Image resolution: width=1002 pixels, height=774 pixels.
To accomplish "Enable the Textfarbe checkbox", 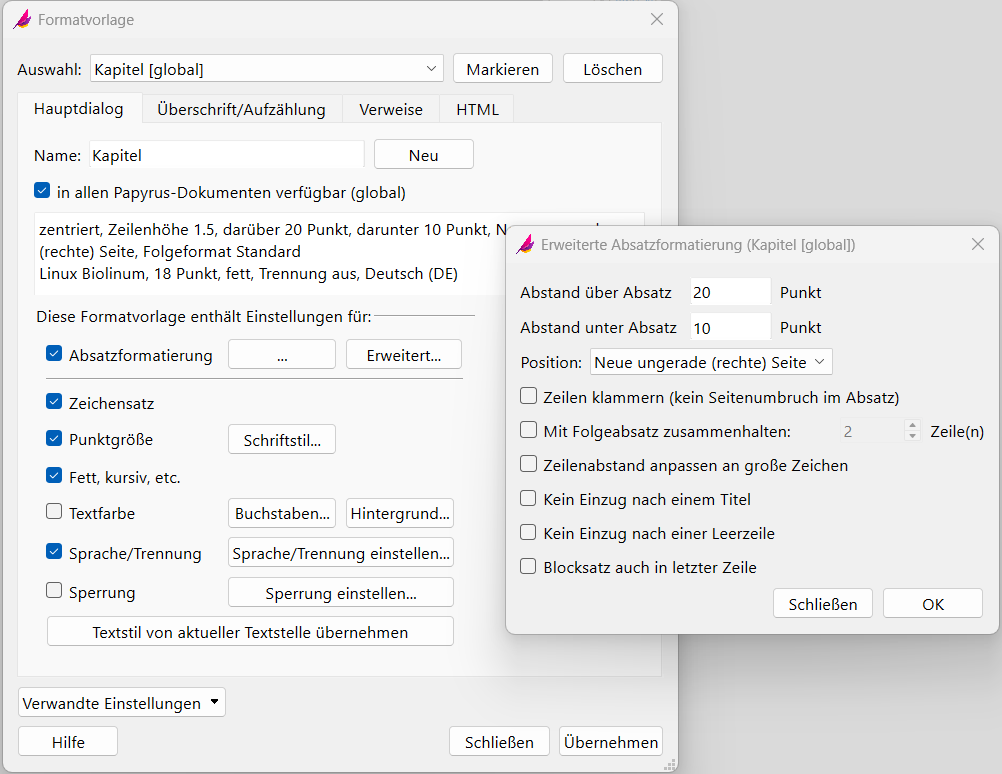I will click(x=55, y=512).
